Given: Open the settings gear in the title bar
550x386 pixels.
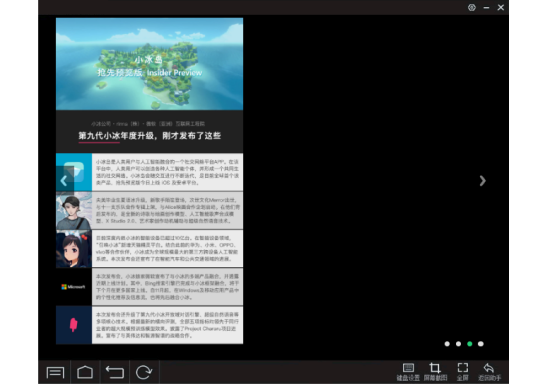Looking at the screenshot, I should pos(472,7).
